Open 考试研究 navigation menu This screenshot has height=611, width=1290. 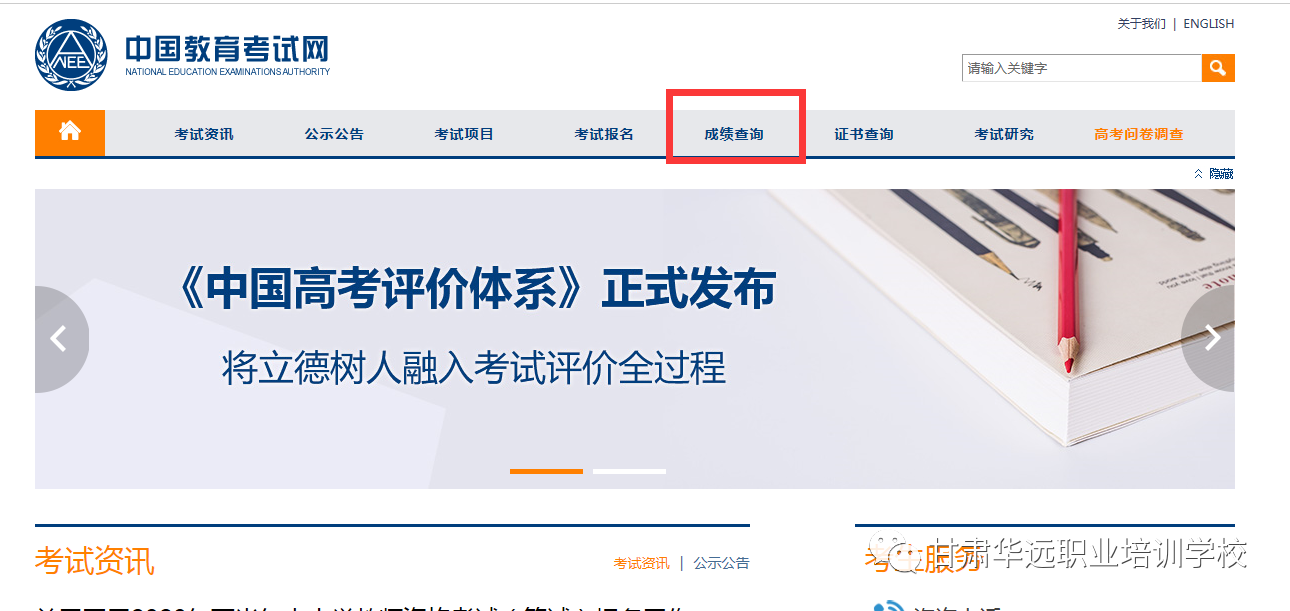(1004, 134)
